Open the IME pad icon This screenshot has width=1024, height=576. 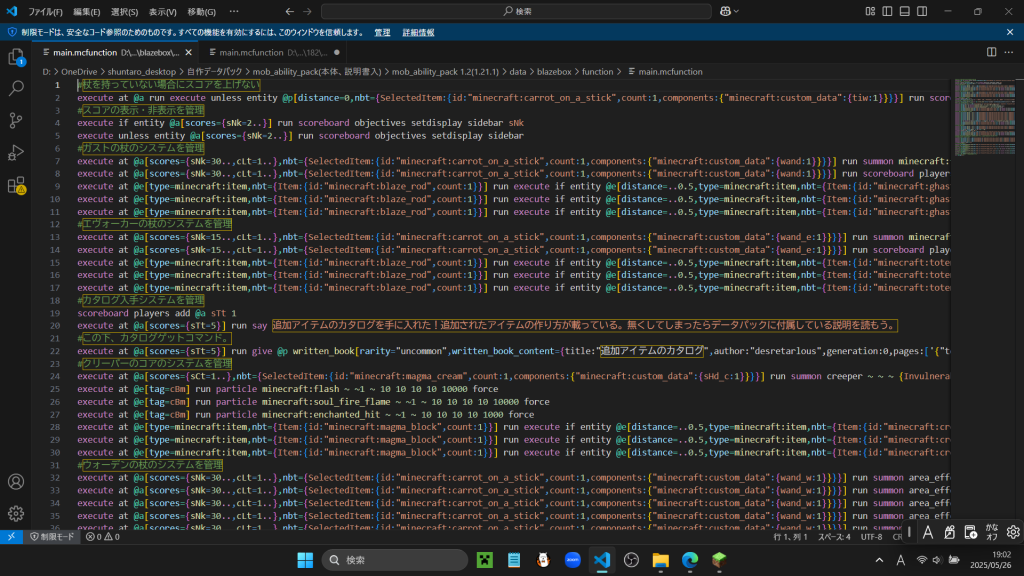949,532
